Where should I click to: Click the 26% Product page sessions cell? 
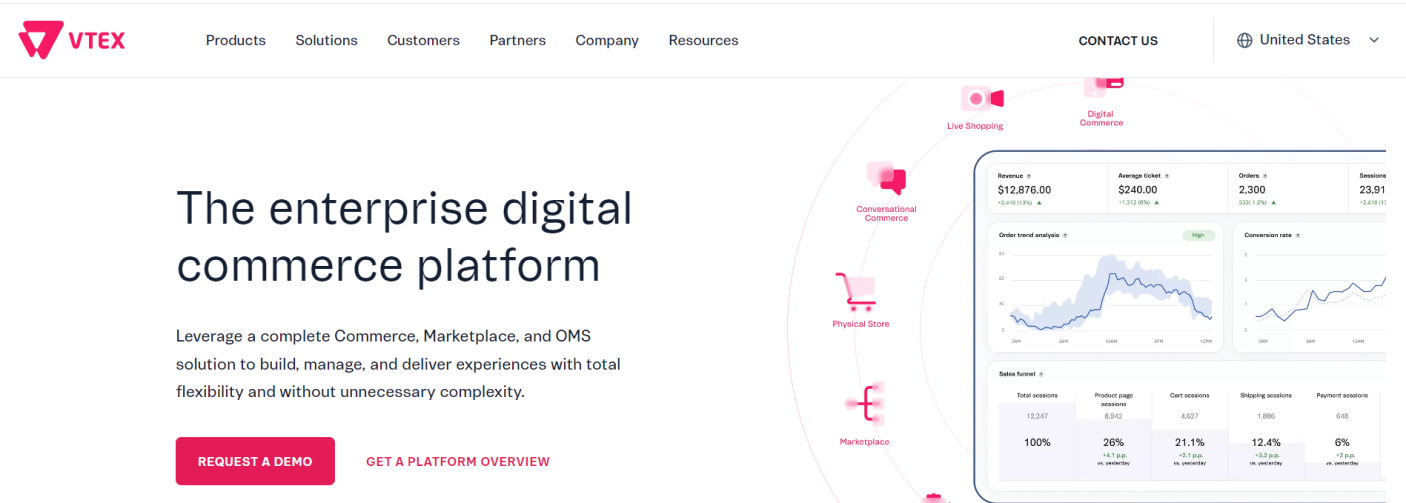pos(1113,443)
